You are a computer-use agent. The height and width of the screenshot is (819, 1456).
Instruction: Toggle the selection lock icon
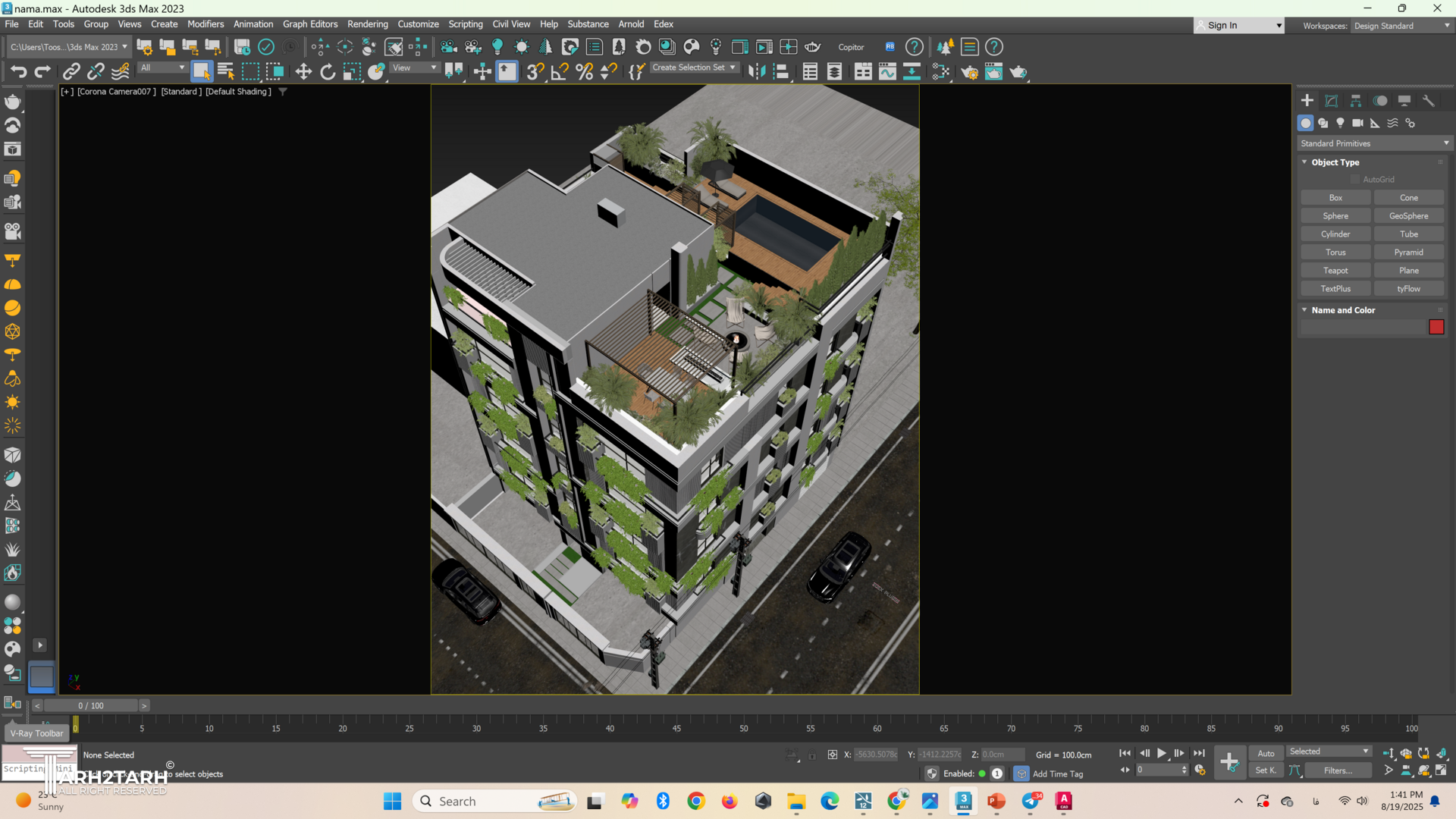[x=812, y=755]
